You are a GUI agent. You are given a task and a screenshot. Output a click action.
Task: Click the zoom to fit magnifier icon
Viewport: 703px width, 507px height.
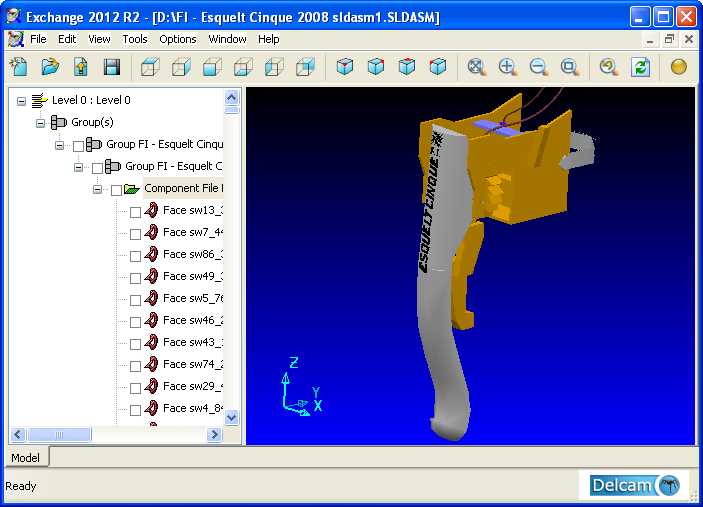pyautogui.click(x=476, y=67)
